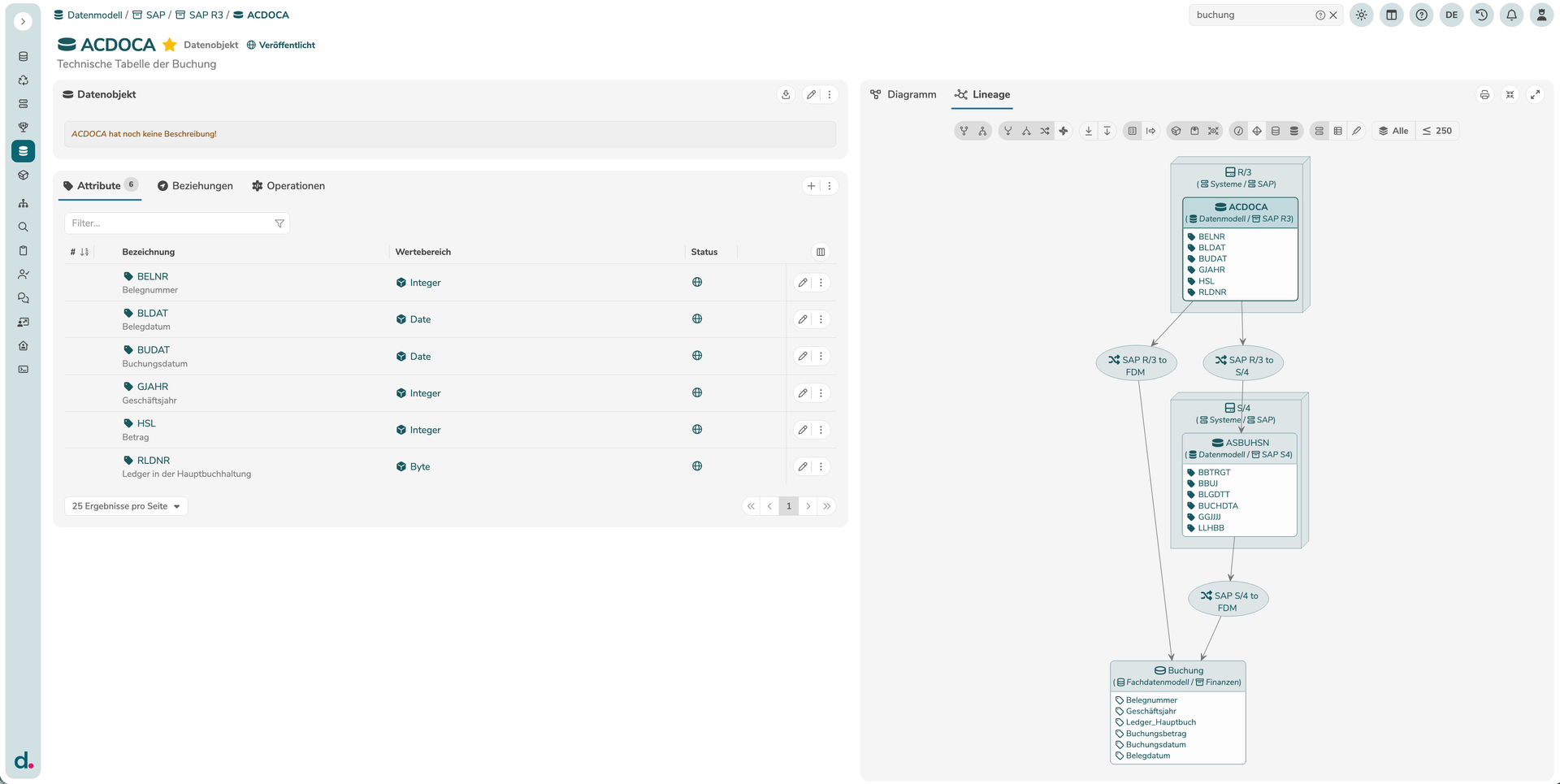
Task: Open the filter icon in the attribute search field
Action: point(279,223)
